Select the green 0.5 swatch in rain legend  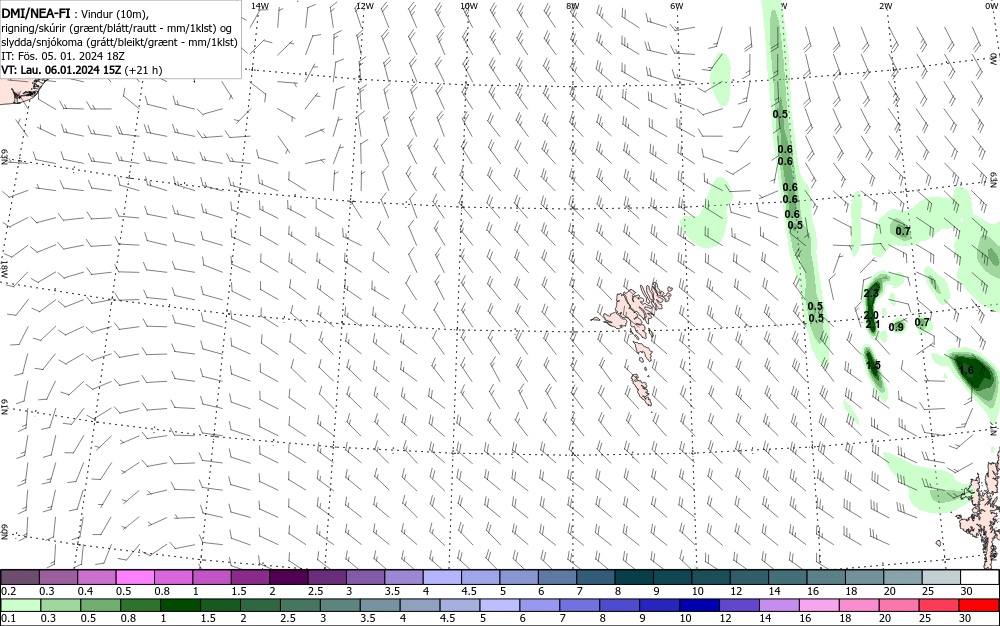click(x=100, y=605)
